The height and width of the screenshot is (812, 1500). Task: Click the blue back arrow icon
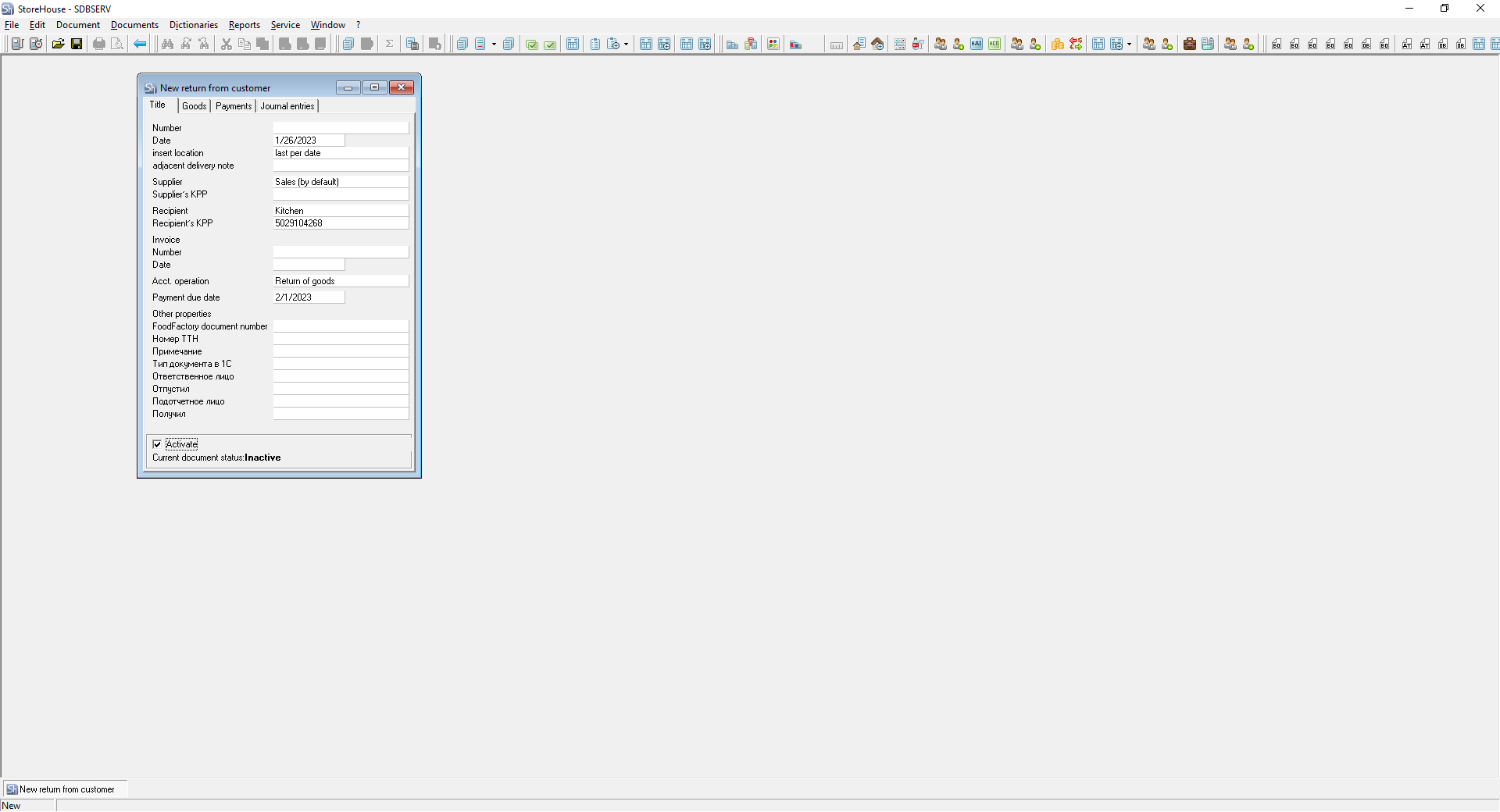[140, 44]
